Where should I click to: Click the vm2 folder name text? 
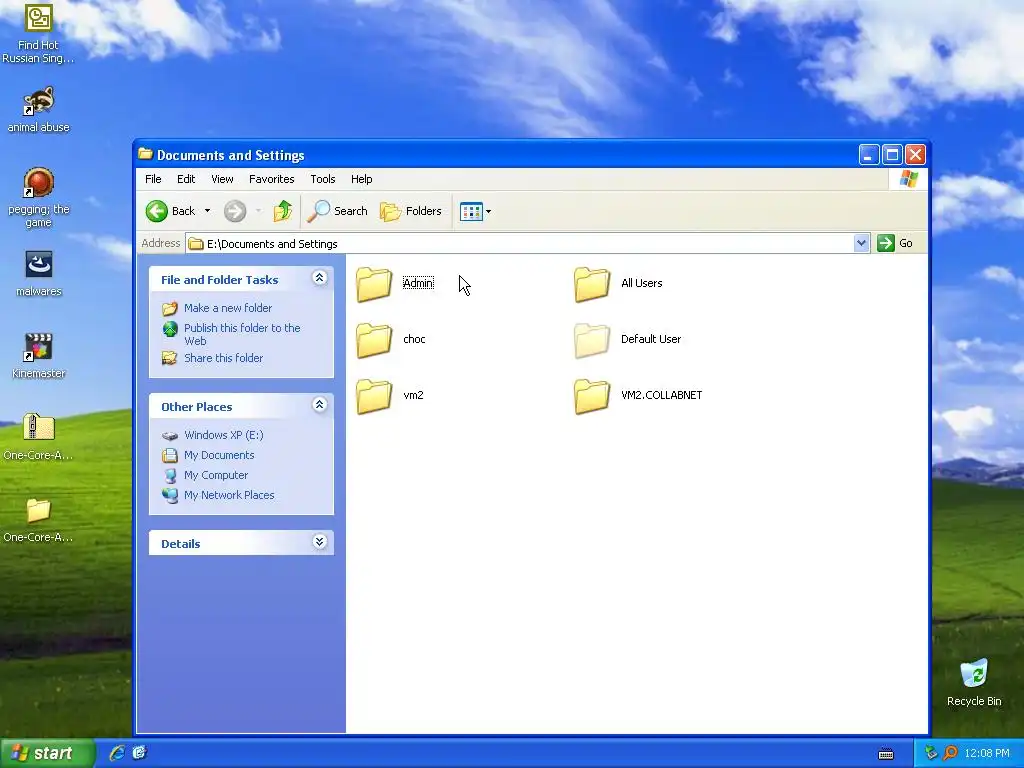click(x=413, y=395)
